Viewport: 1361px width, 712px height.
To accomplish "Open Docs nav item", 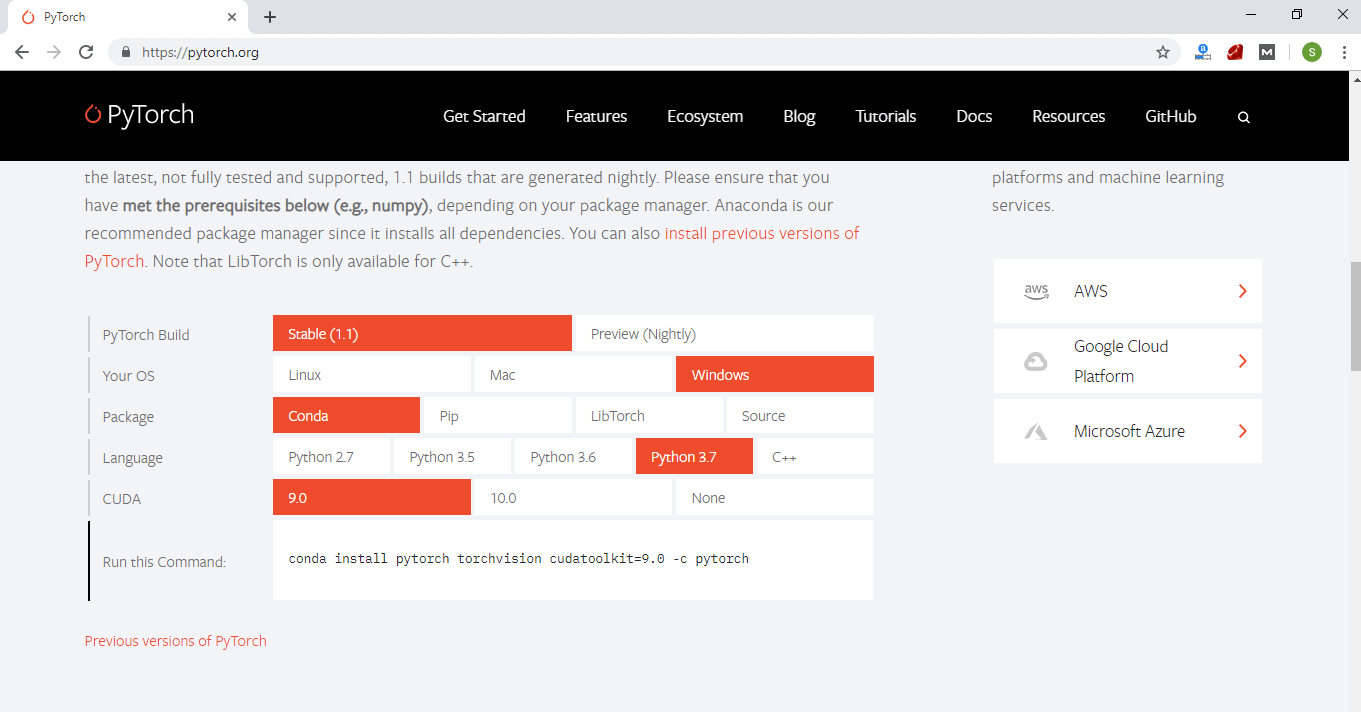I will click(x=974, y=116).
